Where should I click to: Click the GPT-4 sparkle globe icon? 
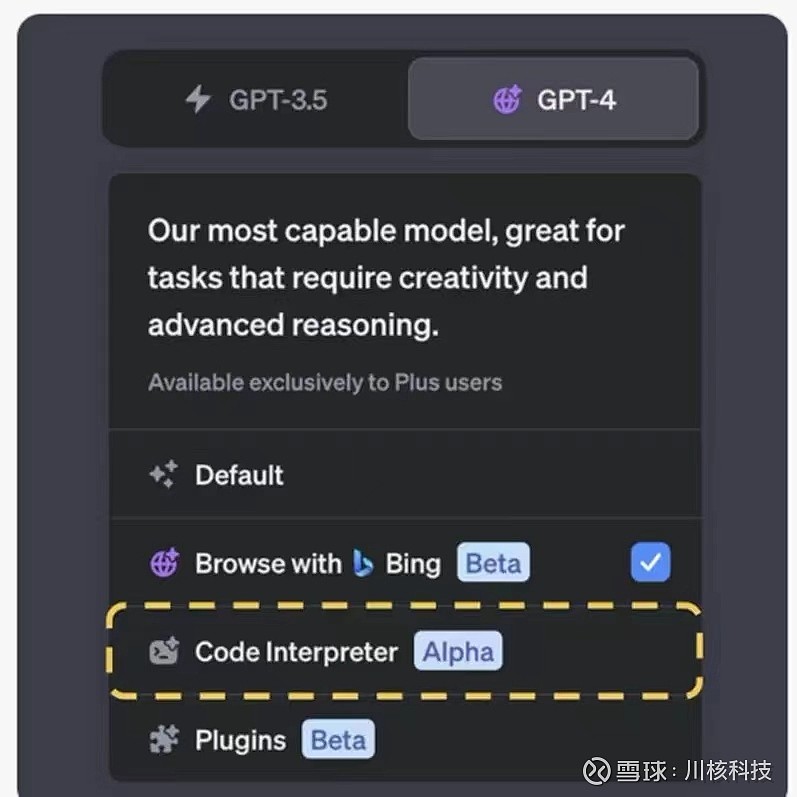pyautogui.click(x=507, y=100)
